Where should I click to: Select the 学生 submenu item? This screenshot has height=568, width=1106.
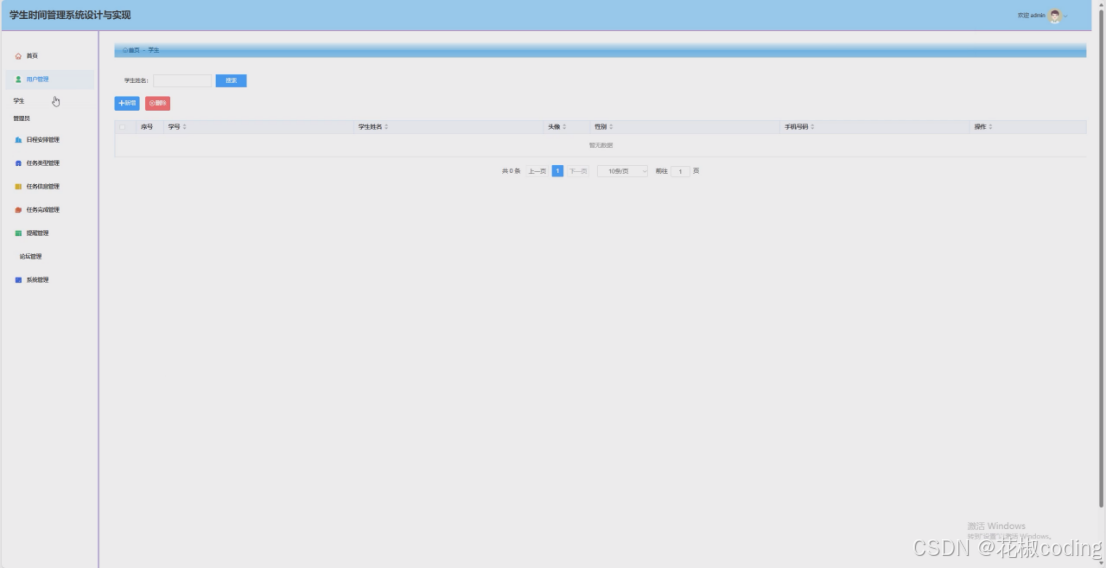(x=18, y=101)
